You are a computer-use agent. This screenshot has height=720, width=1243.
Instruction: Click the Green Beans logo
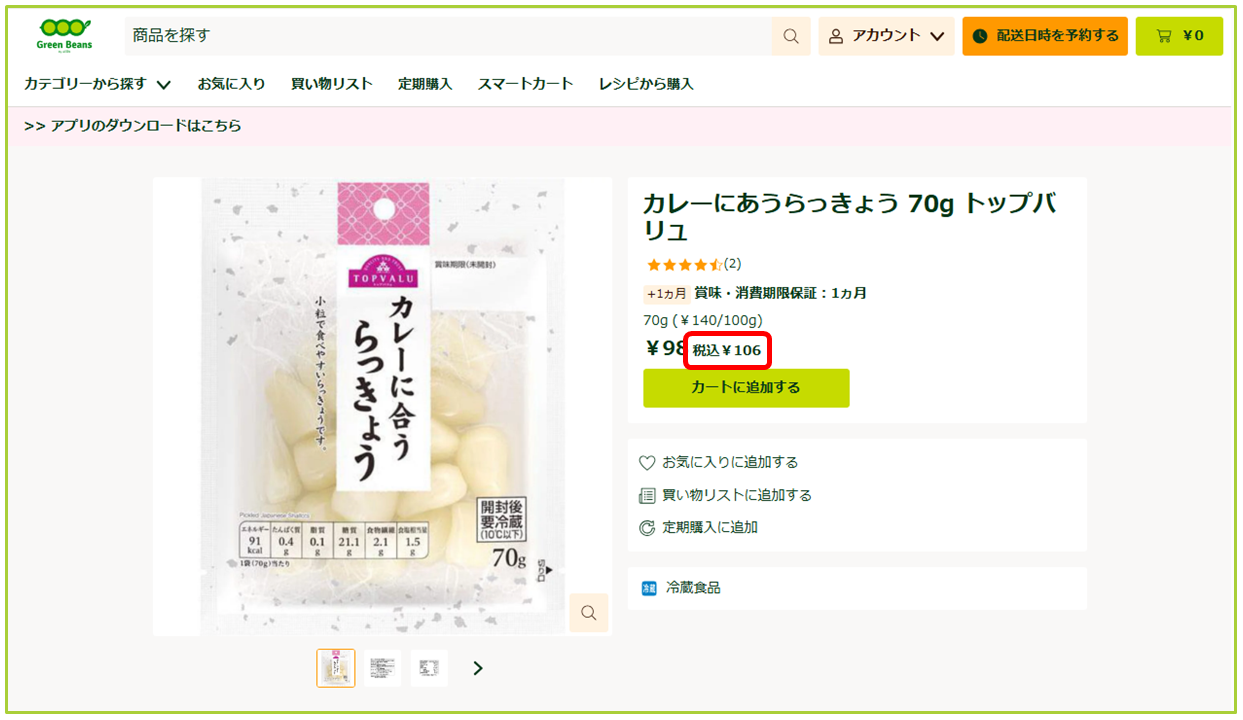(x=63, y=35)
